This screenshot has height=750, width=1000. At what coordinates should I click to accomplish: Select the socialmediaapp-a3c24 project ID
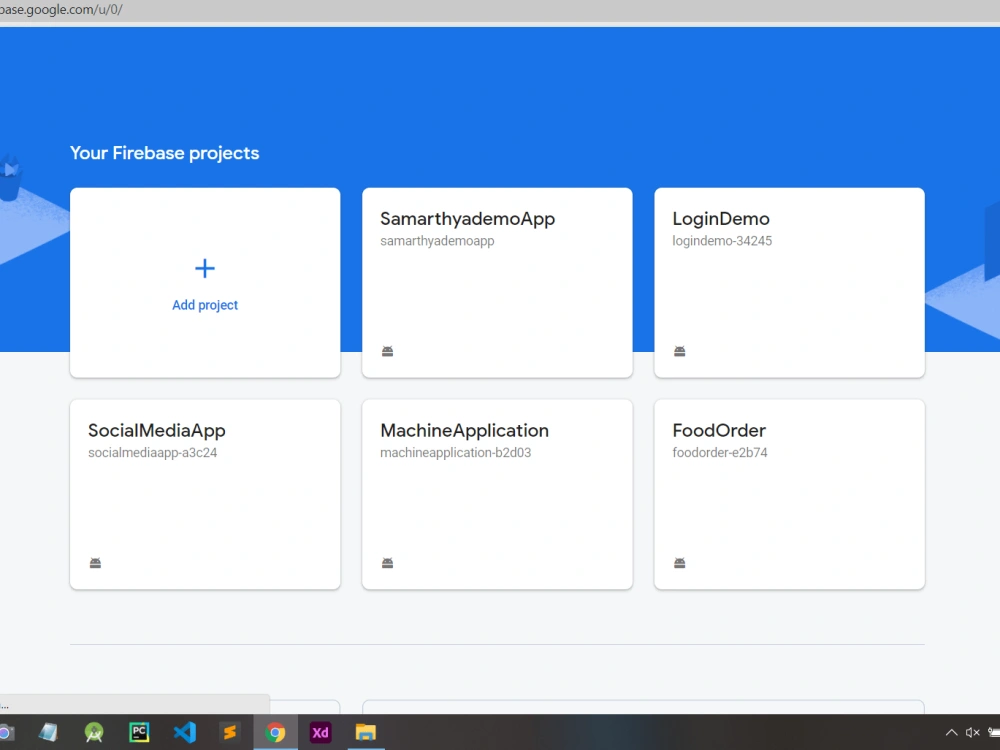tap(152, 453)
